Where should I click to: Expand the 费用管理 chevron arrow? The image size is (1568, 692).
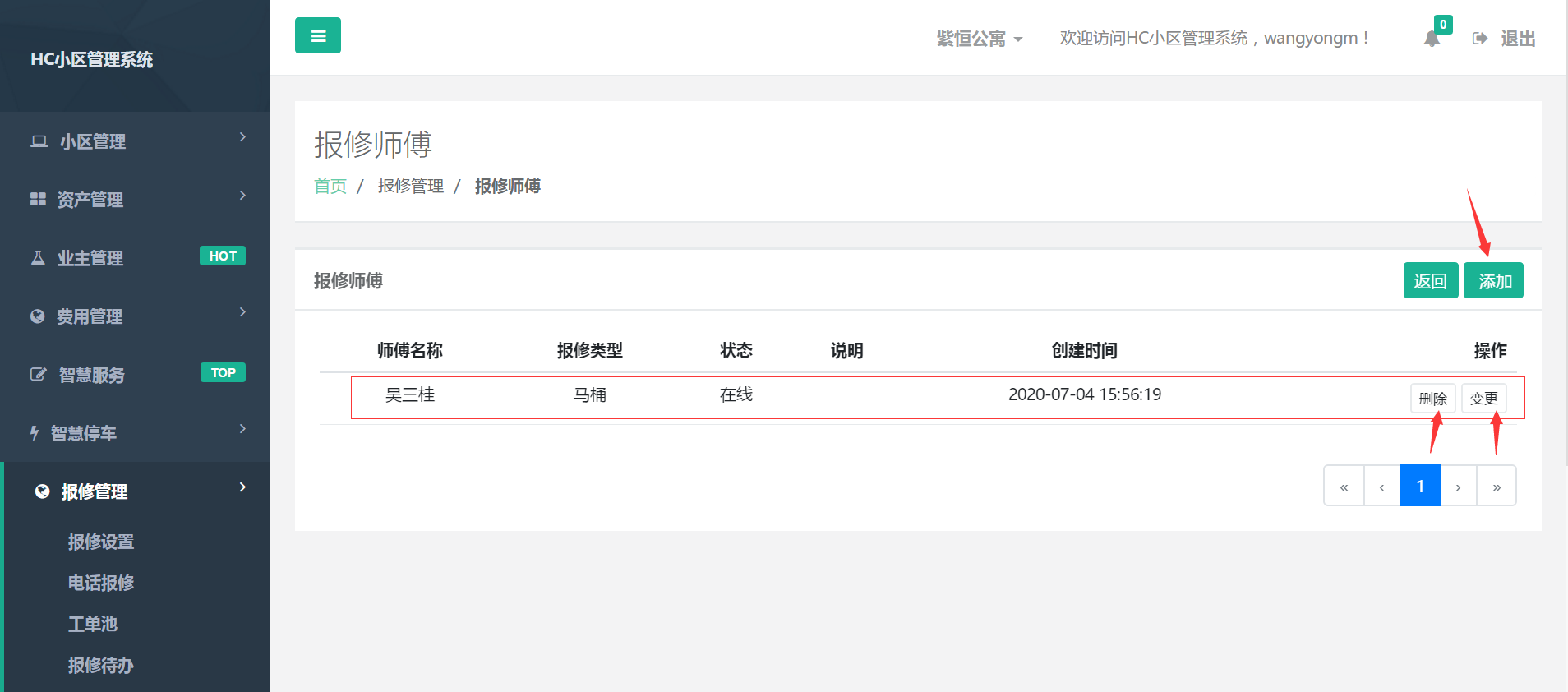(x=242, y=312)
